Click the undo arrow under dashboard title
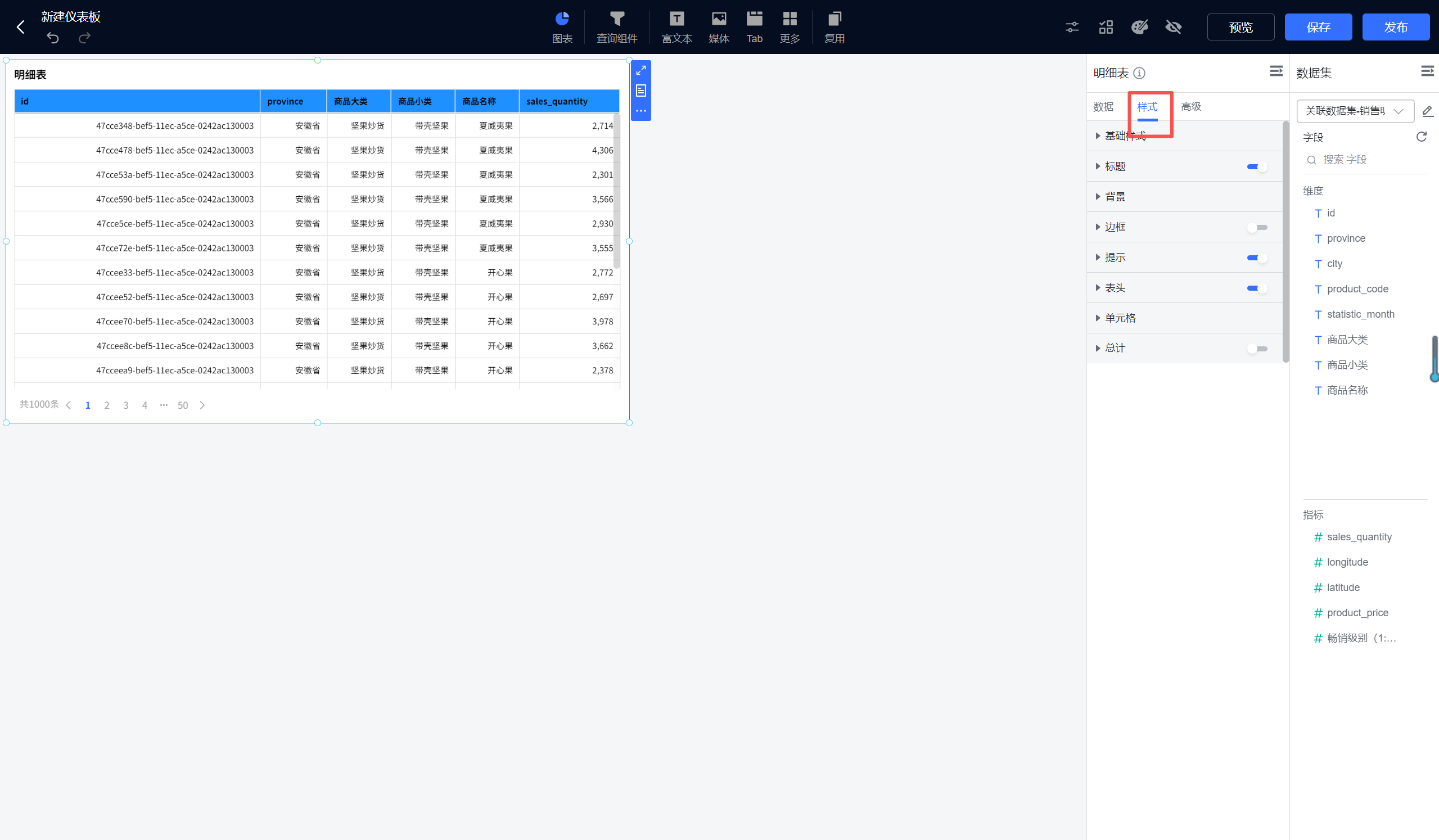The image size is (1439, 840). coord(52,38)
